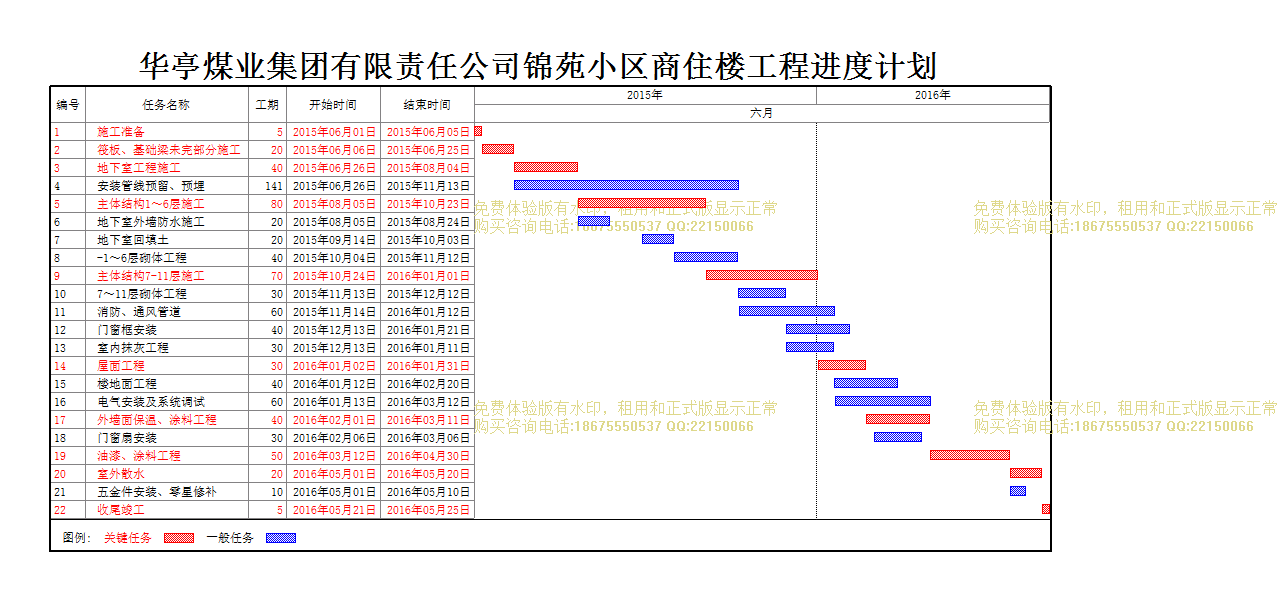Select task 筏板、基础梁未完部分施工

pyautogui.click(x=169, y=149)
